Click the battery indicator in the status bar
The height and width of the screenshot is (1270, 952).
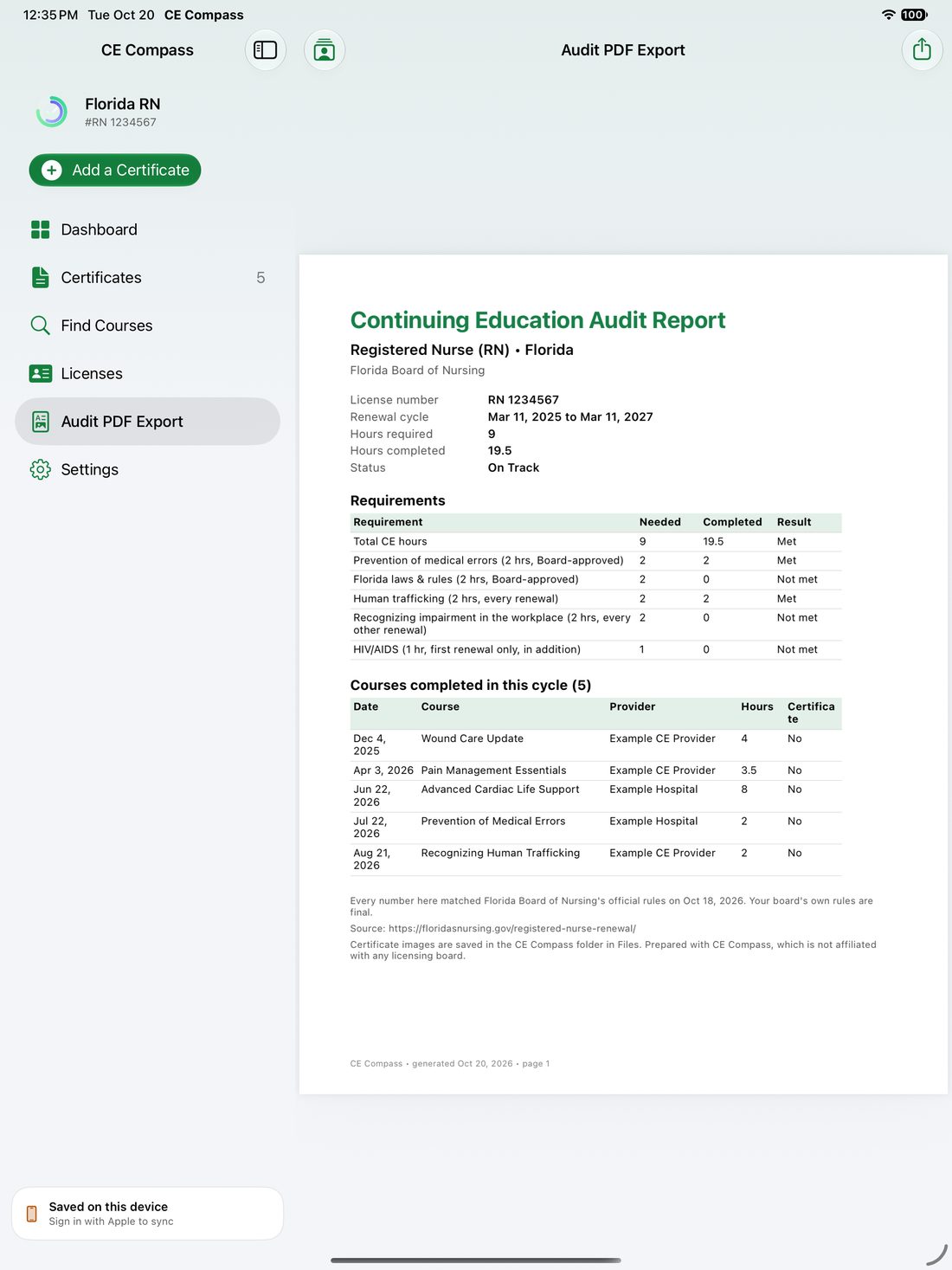pyautogui.click(x=914, y=15)
